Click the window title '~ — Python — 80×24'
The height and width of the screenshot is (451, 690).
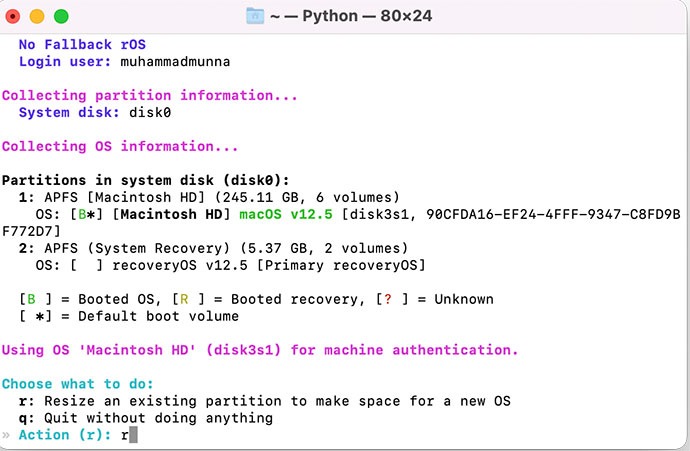(x=351, y=16)
